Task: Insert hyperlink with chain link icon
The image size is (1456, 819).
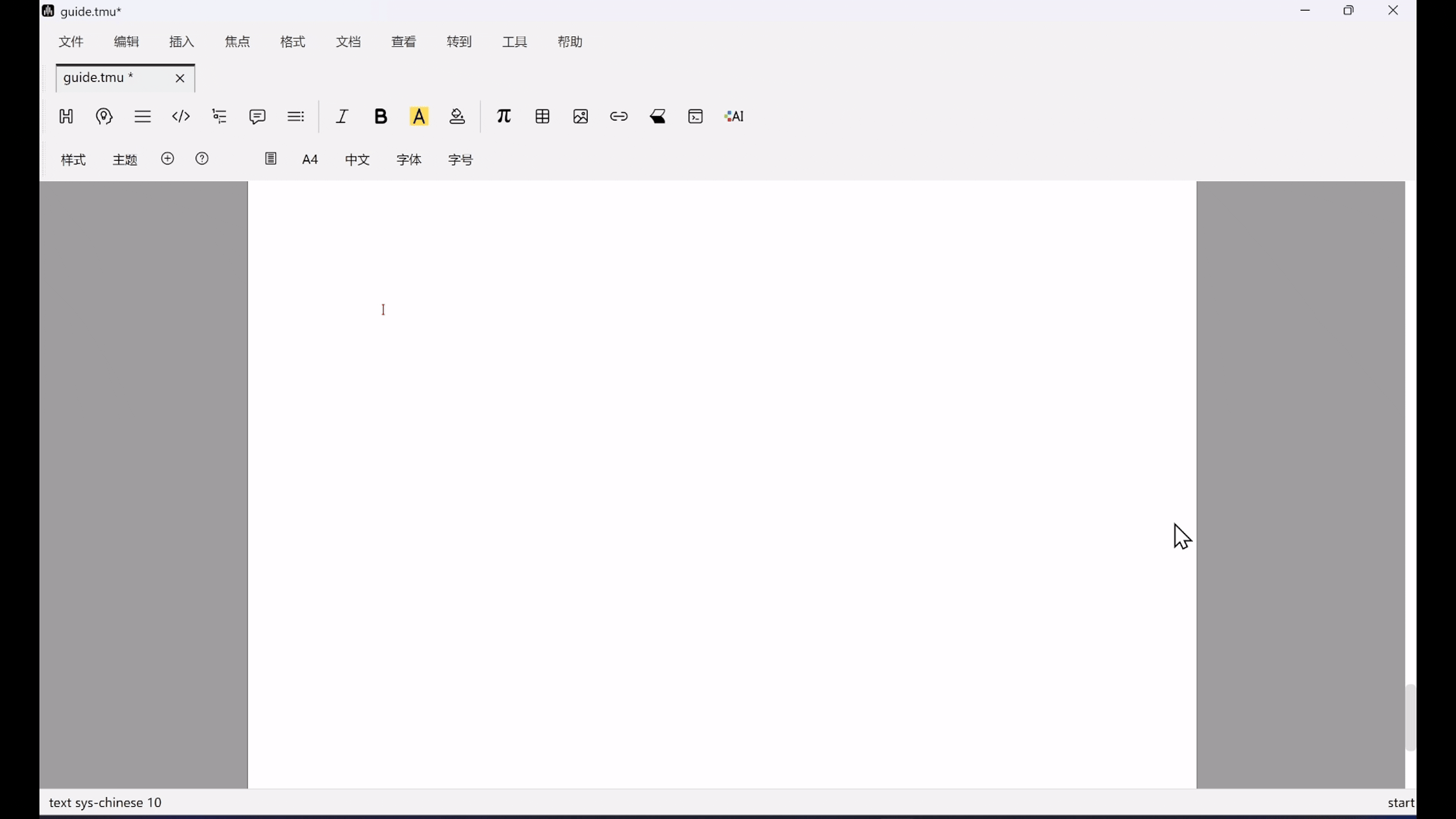Action: point(619,117)
